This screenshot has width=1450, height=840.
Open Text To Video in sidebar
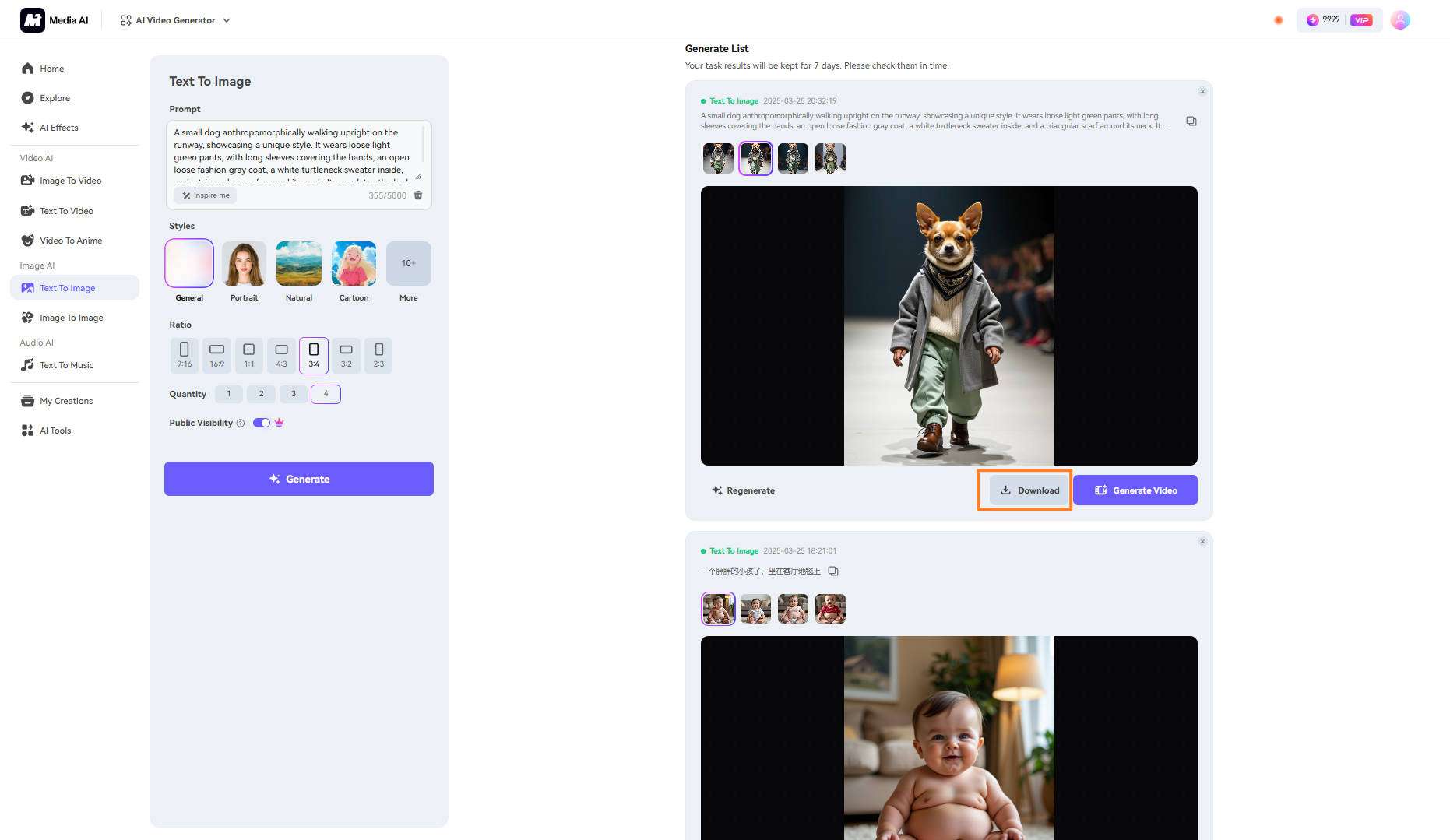click(x=66, y=211)
